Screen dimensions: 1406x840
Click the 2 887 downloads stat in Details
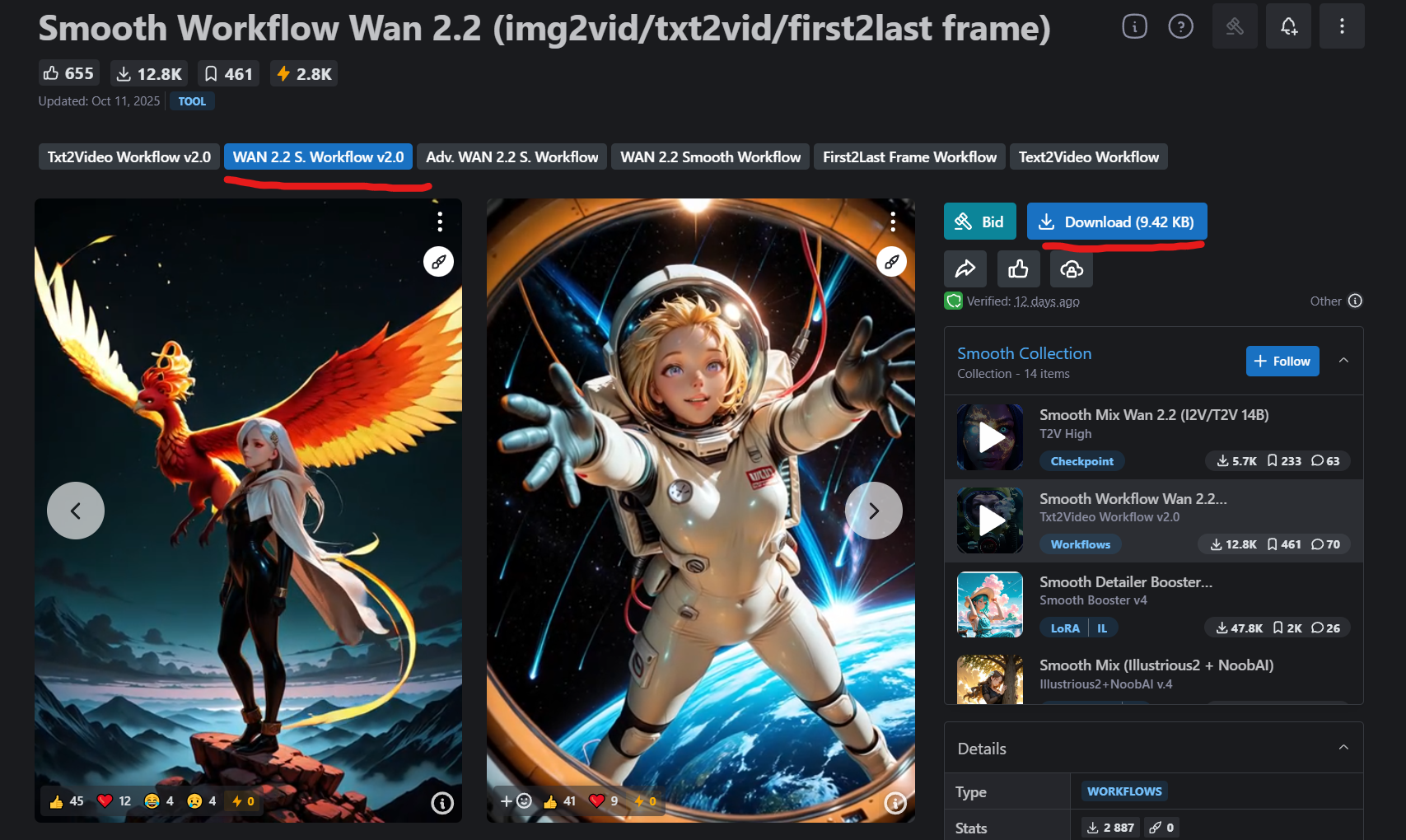coord(1110,828)
